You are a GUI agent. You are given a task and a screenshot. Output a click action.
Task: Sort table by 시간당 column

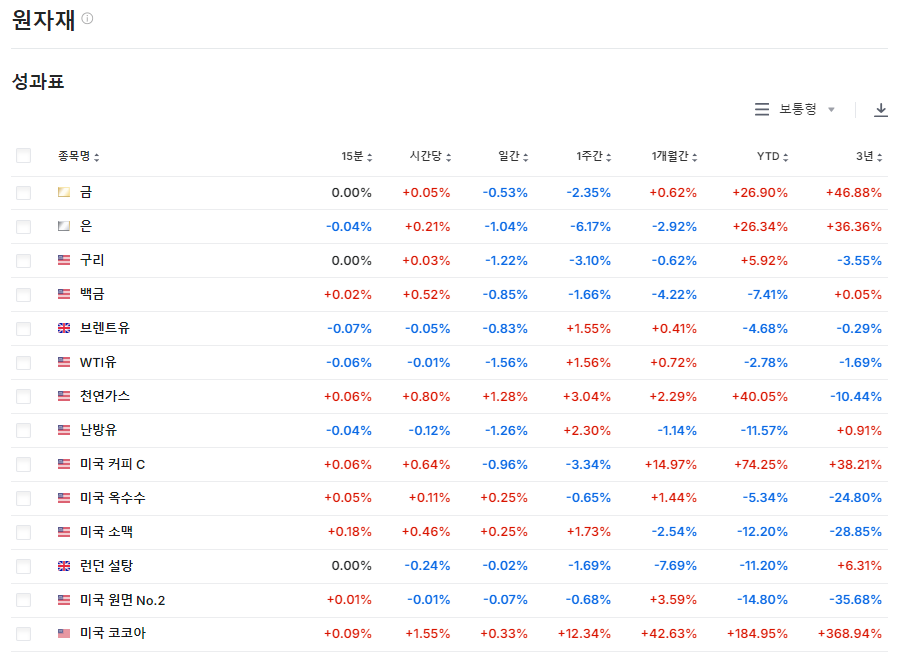(x=430, y=156)
